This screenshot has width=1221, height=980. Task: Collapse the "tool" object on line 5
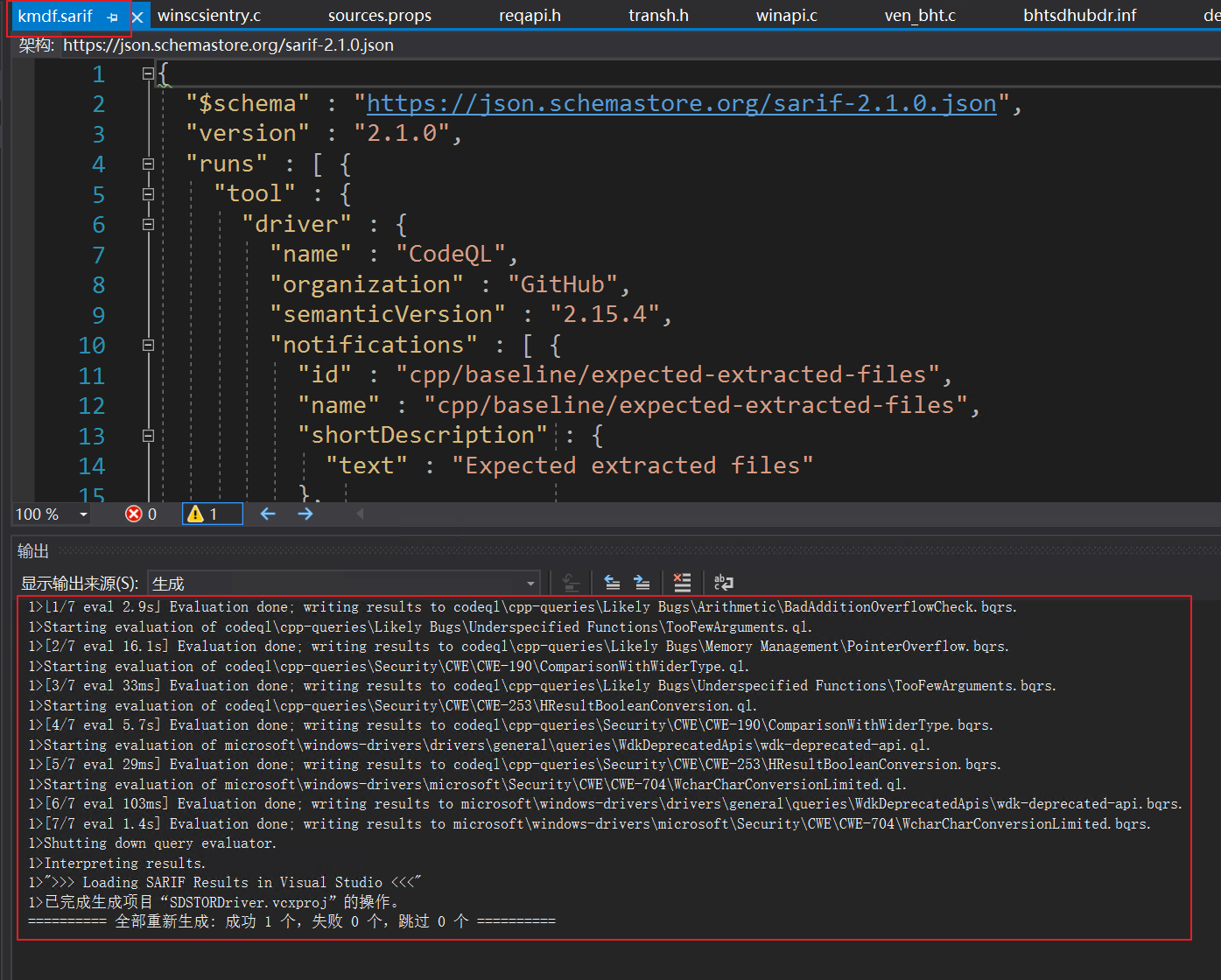(x=148, y=194)
